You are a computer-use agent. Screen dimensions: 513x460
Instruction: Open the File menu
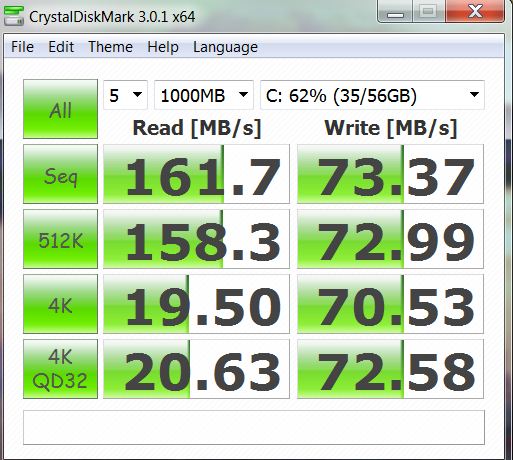coord(22,47)
